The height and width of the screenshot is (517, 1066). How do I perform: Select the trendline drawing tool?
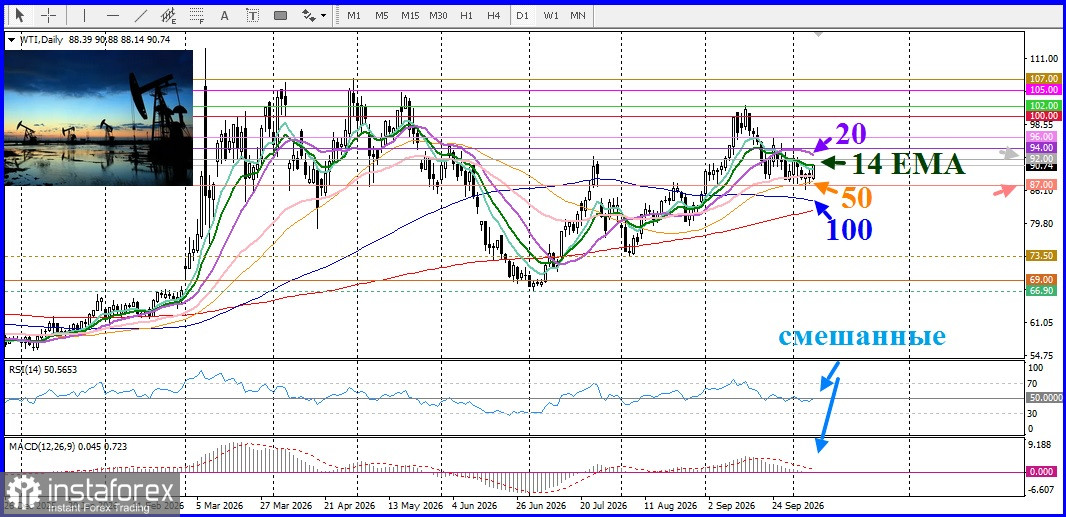(141, 15)
